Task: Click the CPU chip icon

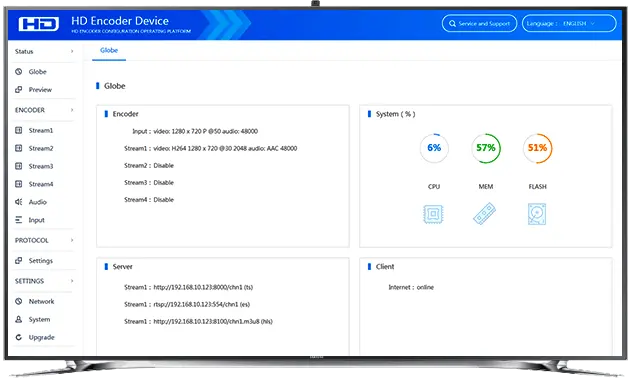Action: [x=433, y=214]
